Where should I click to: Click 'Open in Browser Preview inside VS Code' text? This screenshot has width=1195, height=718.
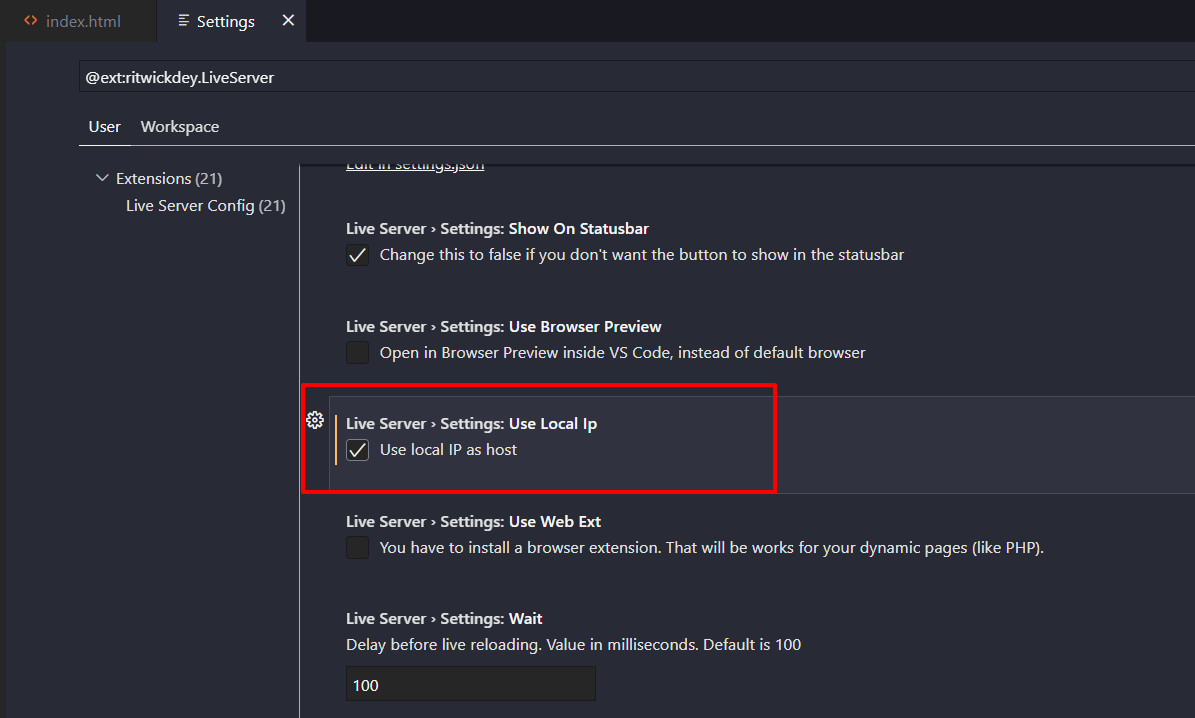(x=623, y=353)
